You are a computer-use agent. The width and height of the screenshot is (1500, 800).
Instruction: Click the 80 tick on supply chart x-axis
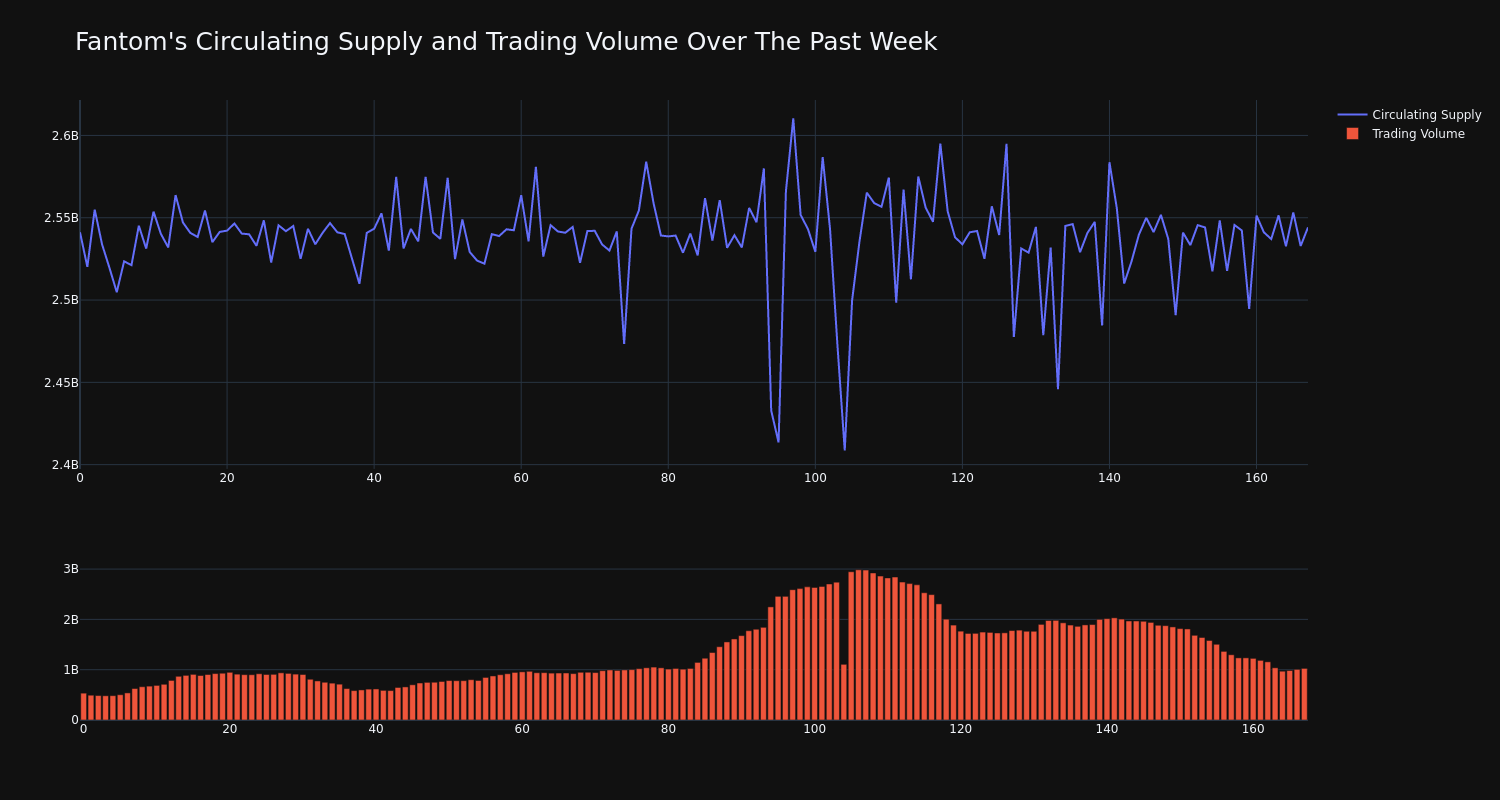pos(668,478)
